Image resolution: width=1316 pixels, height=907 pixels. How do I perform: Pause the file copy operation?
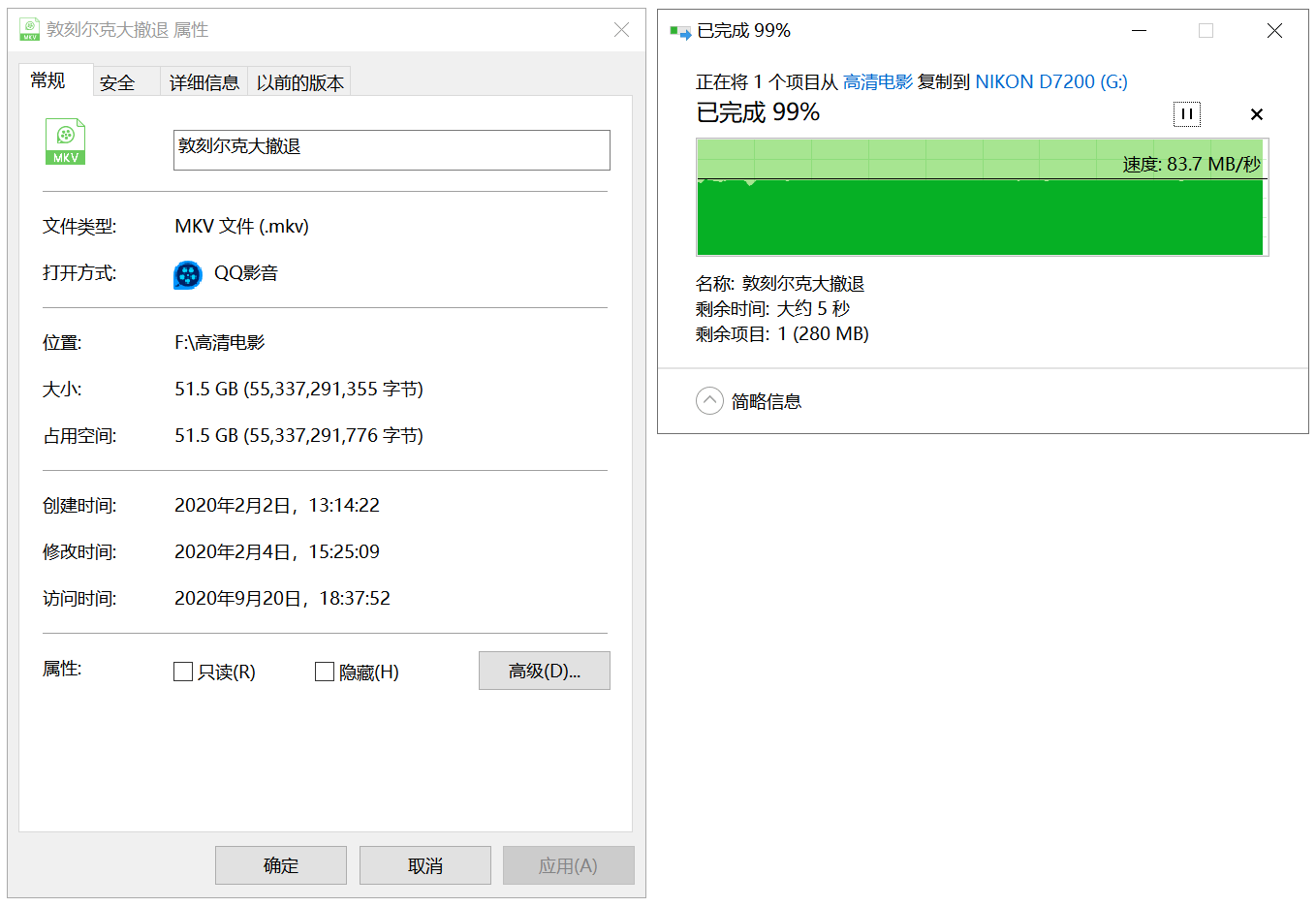point(1186,114)
